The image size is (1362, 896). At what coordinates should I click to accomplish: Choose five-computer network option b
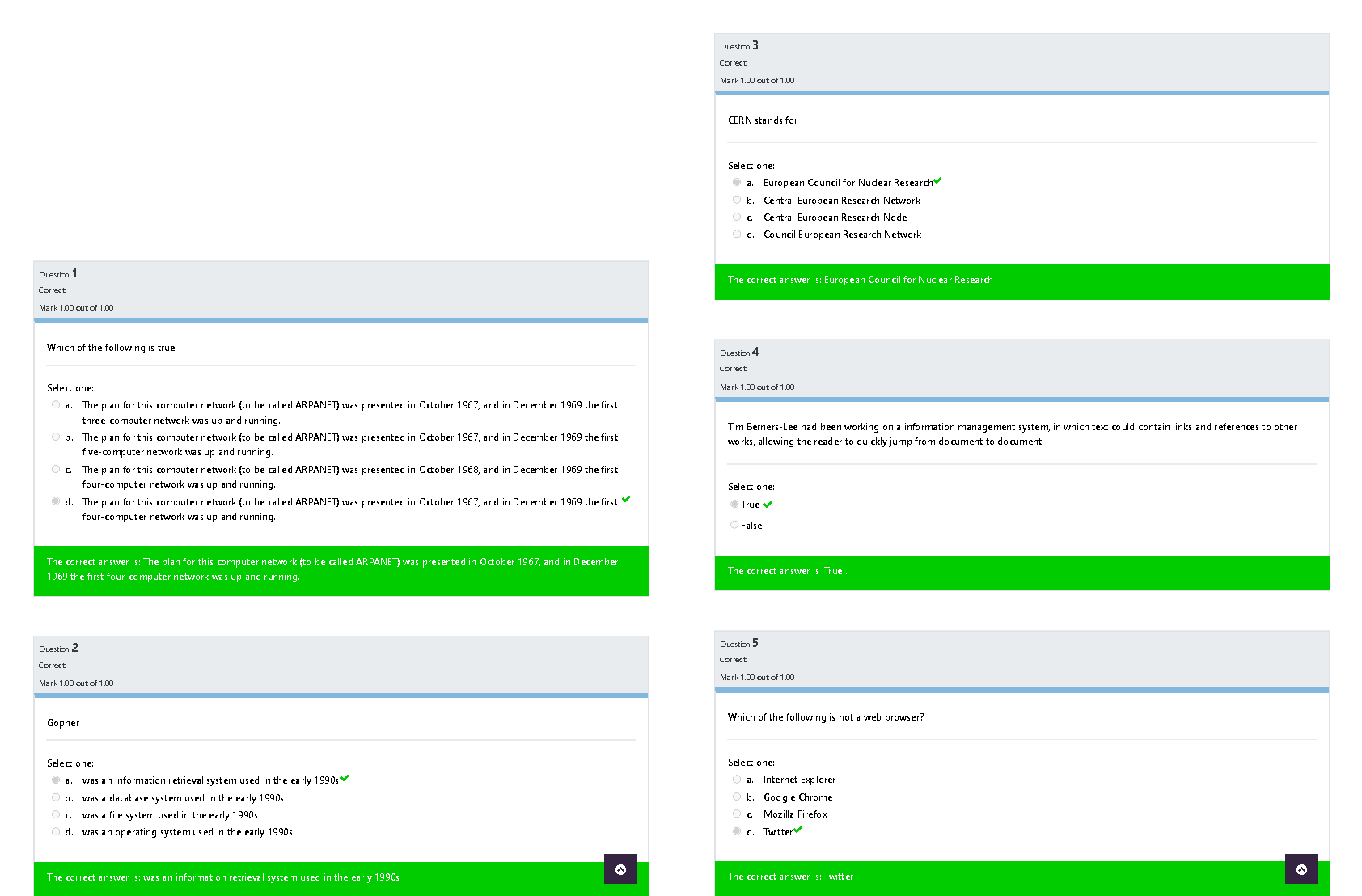point(56,437)
